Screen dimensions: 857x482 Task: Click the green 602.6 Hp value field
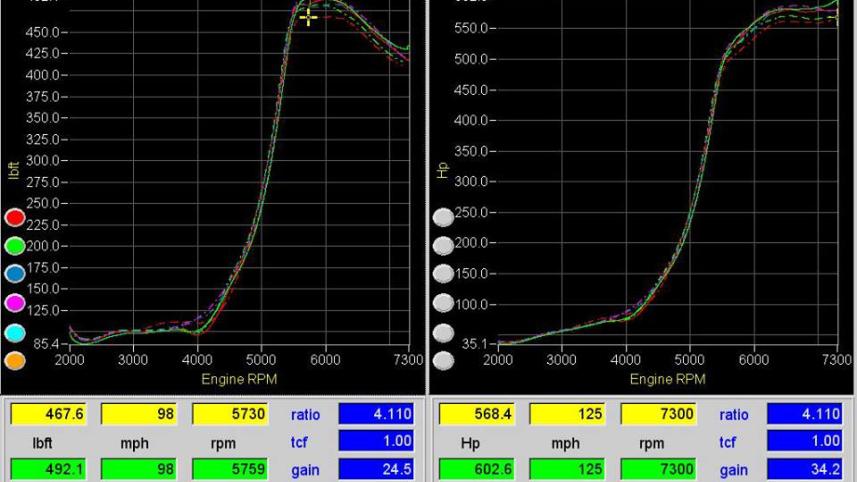tap(475, 469)
